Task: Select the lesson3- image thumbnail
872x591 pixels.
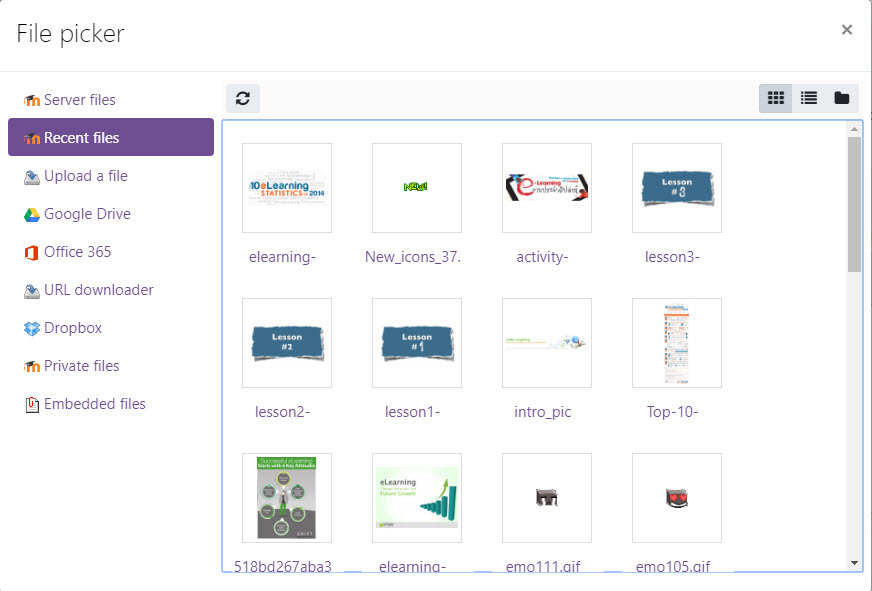Action: tap(677, 188)
